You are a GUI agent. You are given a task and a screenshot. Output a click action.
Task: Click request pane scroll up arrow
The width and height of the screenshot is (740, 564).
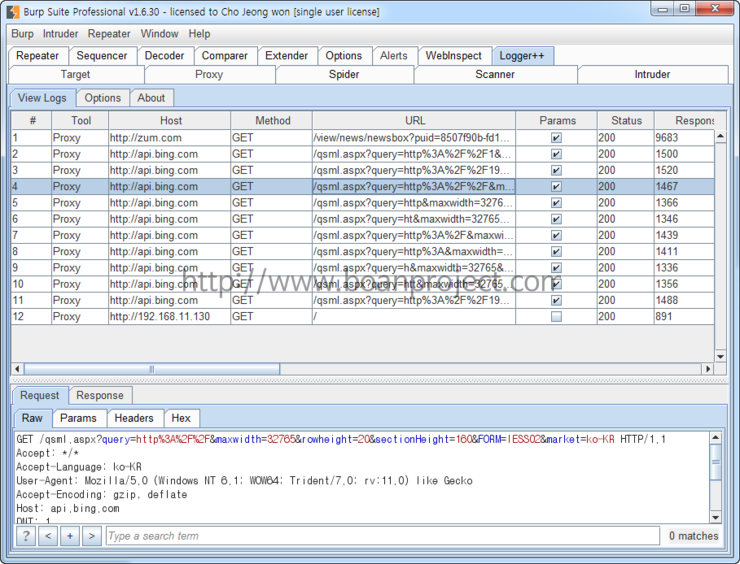[715, 437]
